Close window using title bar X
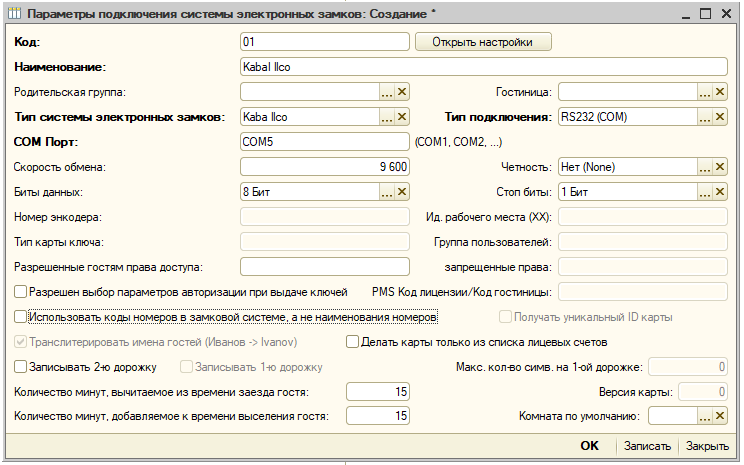This screenshot has height=465, width=744. pyautogui.click(x=726, y=14)
